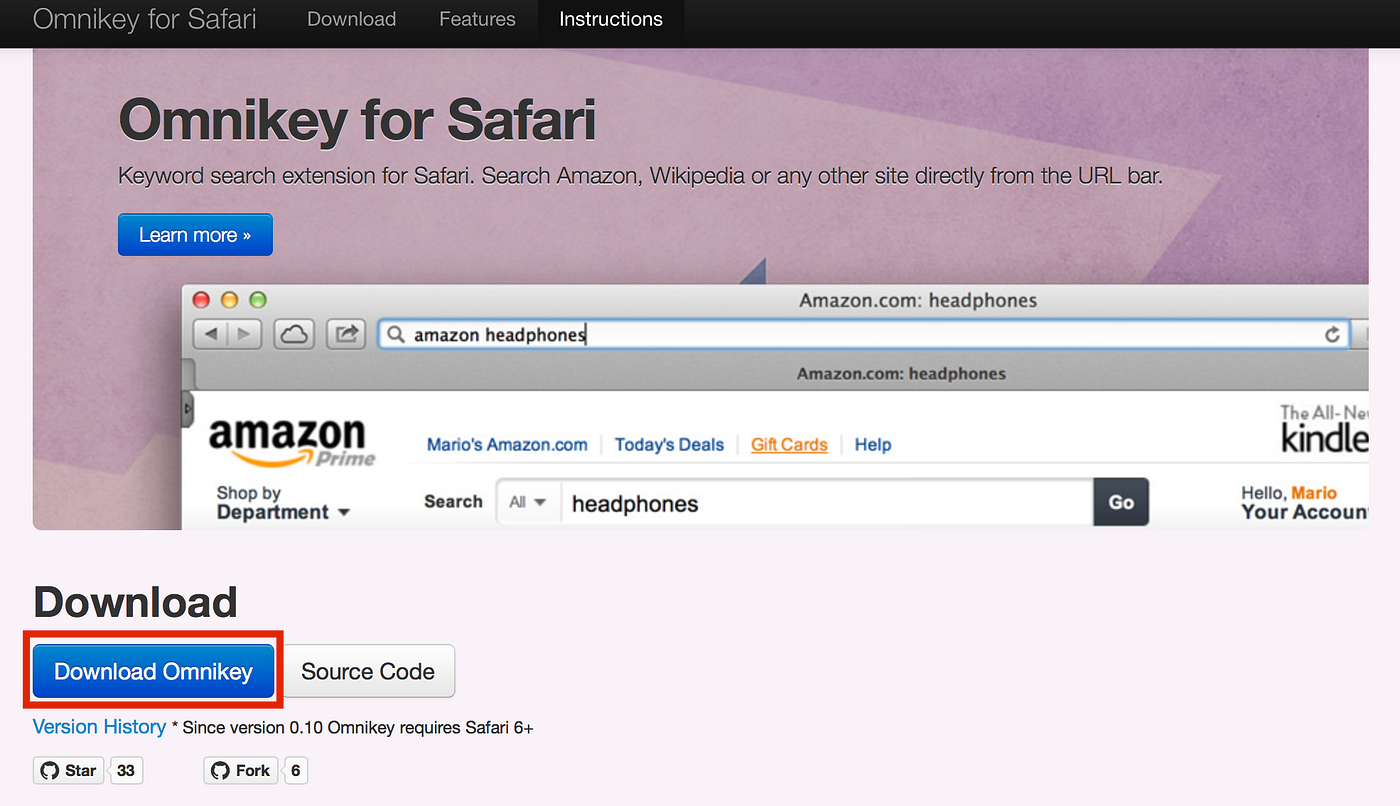Click the Safari forward arrow
This screenshot has width=1400, height=806.
coord(245,335)
